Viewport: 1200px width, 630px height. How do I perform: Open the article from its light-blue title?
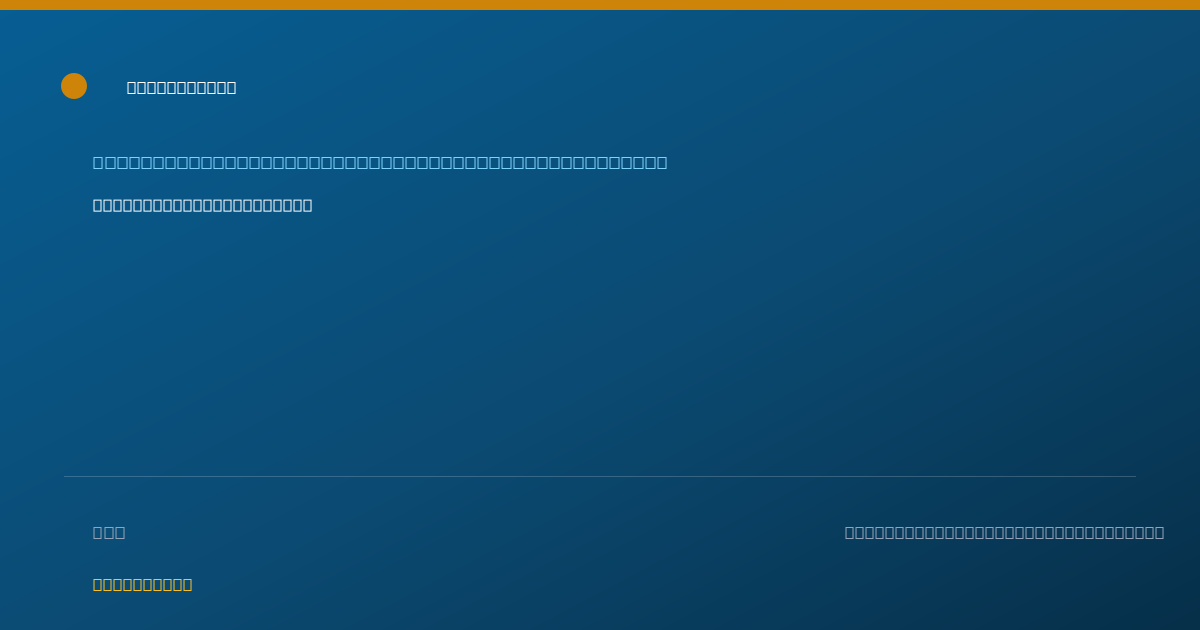[380, 163]
